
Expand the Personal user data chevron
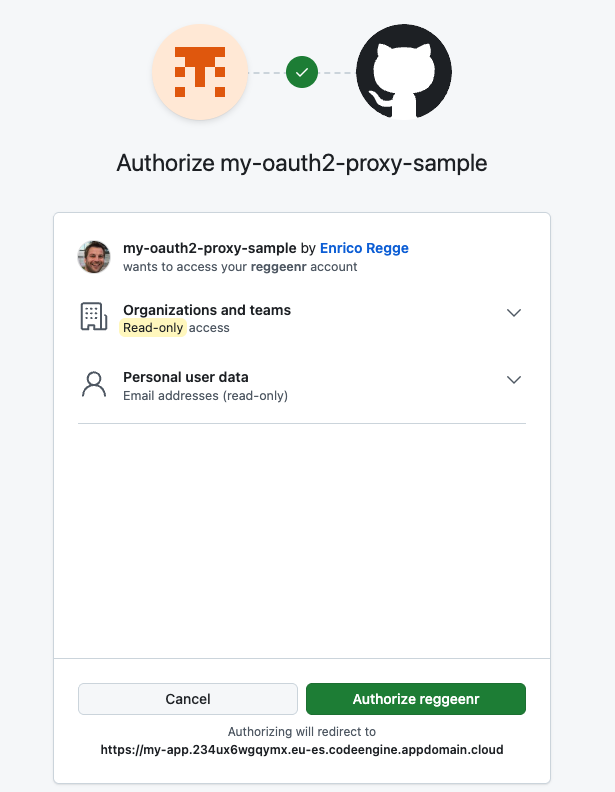(514, 380)
